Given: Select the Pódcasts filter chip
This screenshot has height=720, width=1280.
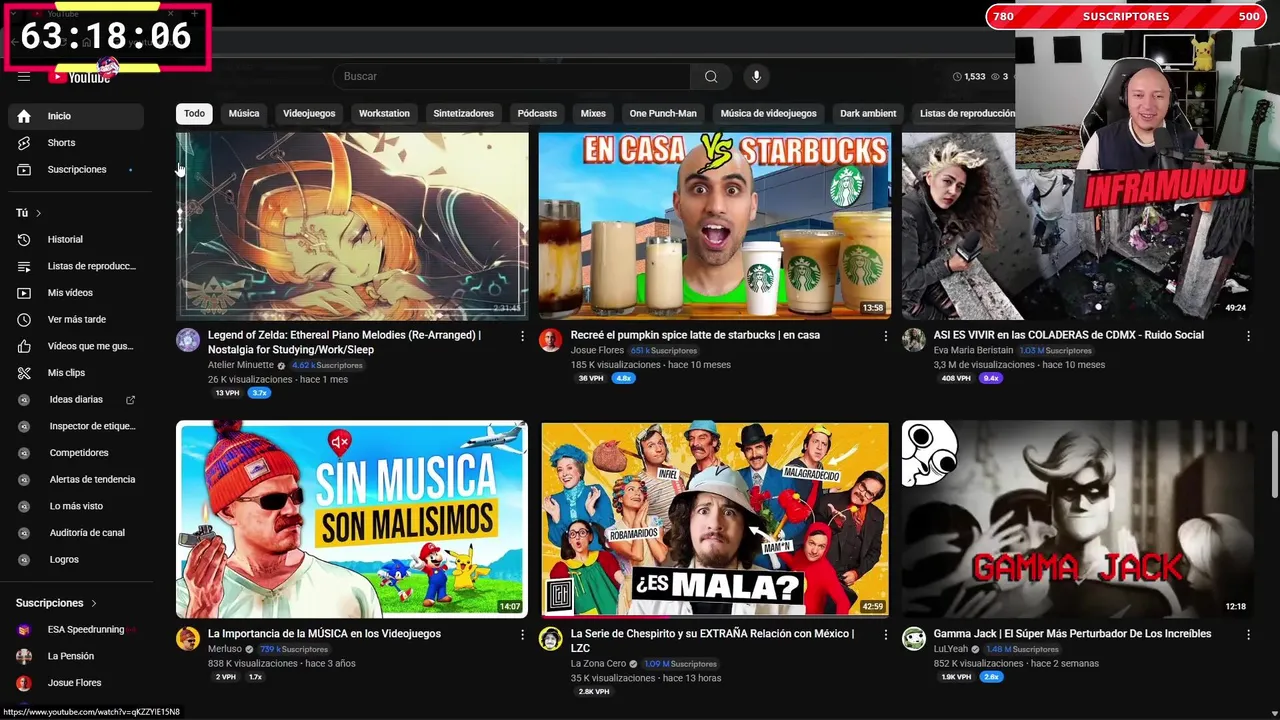Looking at the screenshot, I should 537,113.
